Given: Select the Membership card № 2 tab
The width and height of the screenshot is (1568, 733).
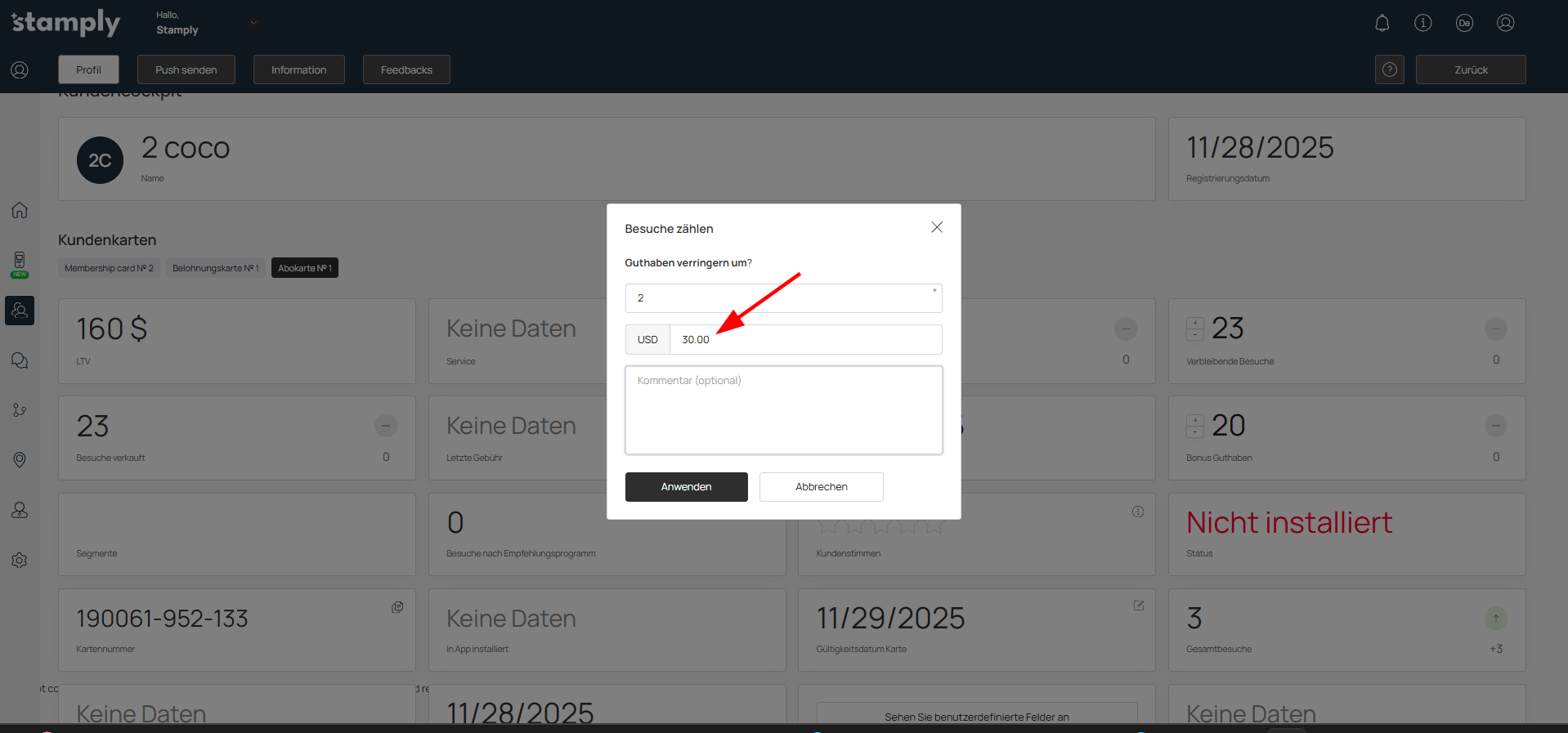Looking at the screenshot, I should (109, 268).
